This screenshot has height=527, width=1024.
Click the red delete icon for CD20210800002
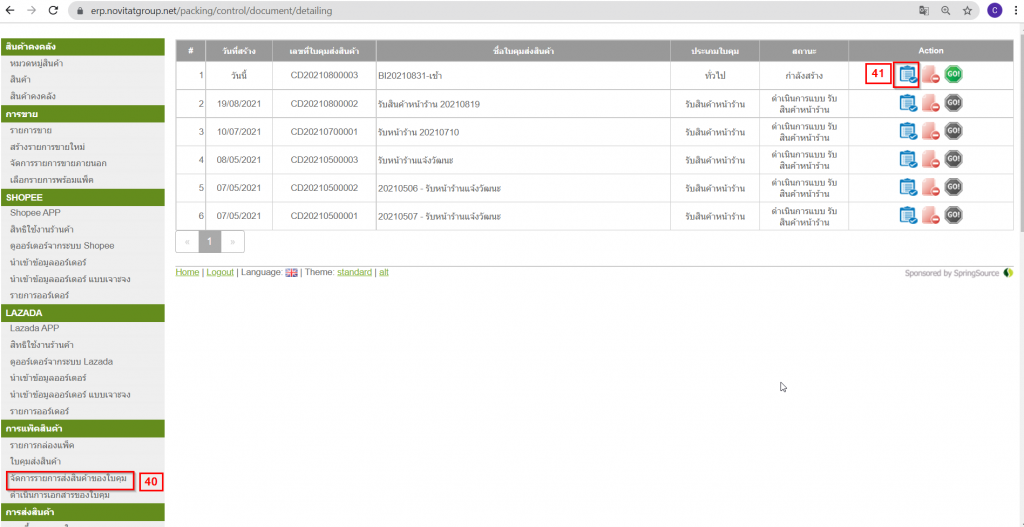(930, 103)
